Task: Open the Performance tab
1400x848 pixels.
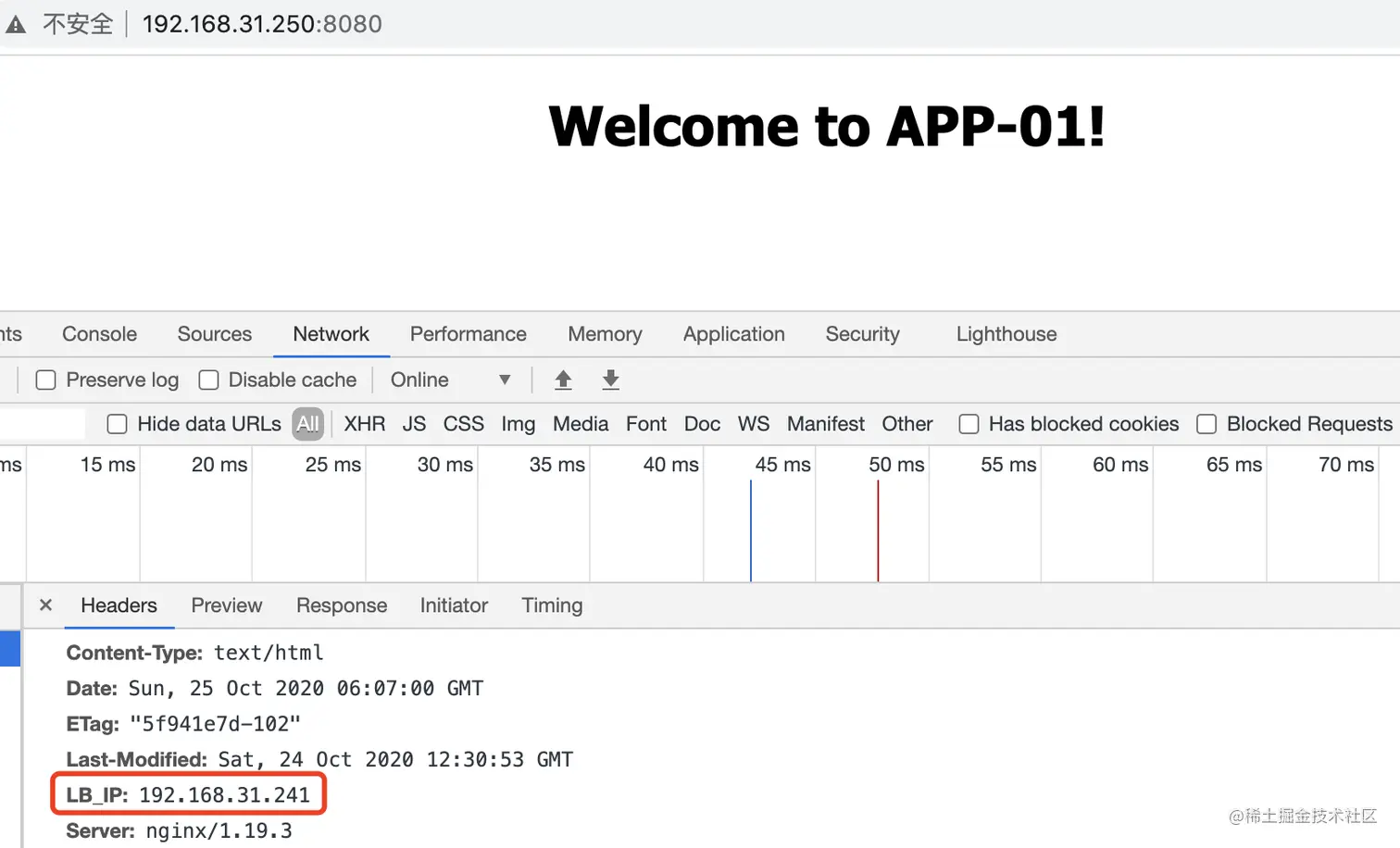Action: (469, 334)
